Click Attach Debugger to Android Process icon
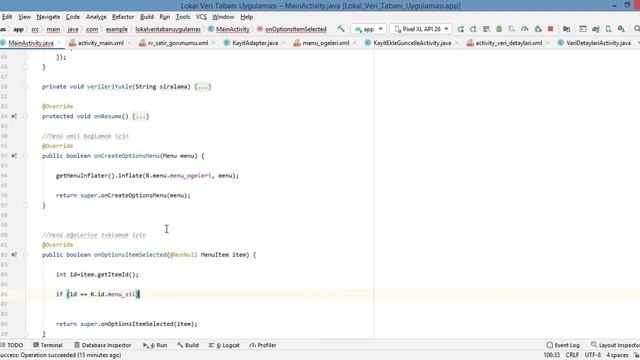Image resolution: width=640 pixels, height=360 pixels. coord(538,29)
